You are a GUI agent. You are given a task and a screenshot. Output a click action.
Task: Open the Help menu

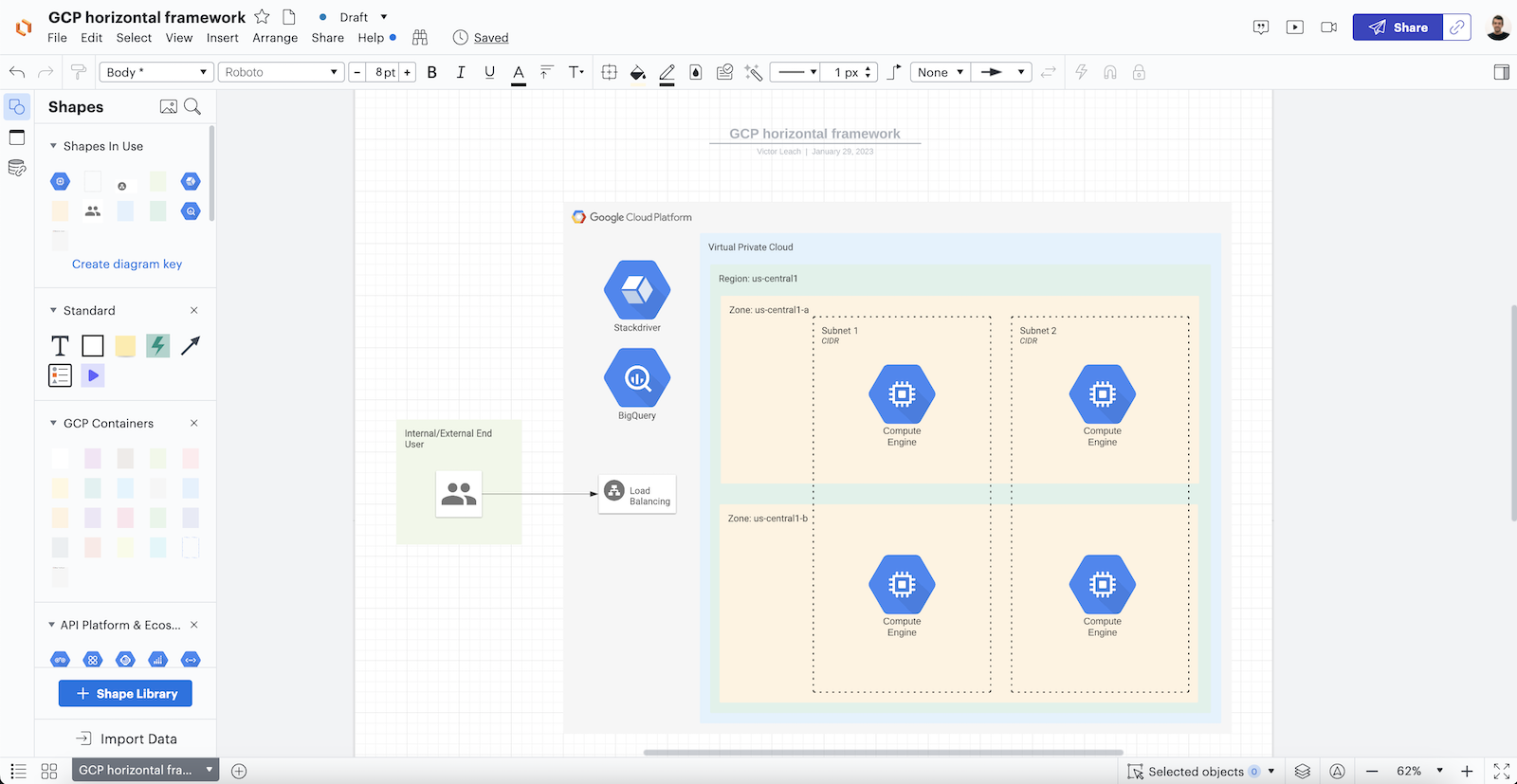pos(371,38)
